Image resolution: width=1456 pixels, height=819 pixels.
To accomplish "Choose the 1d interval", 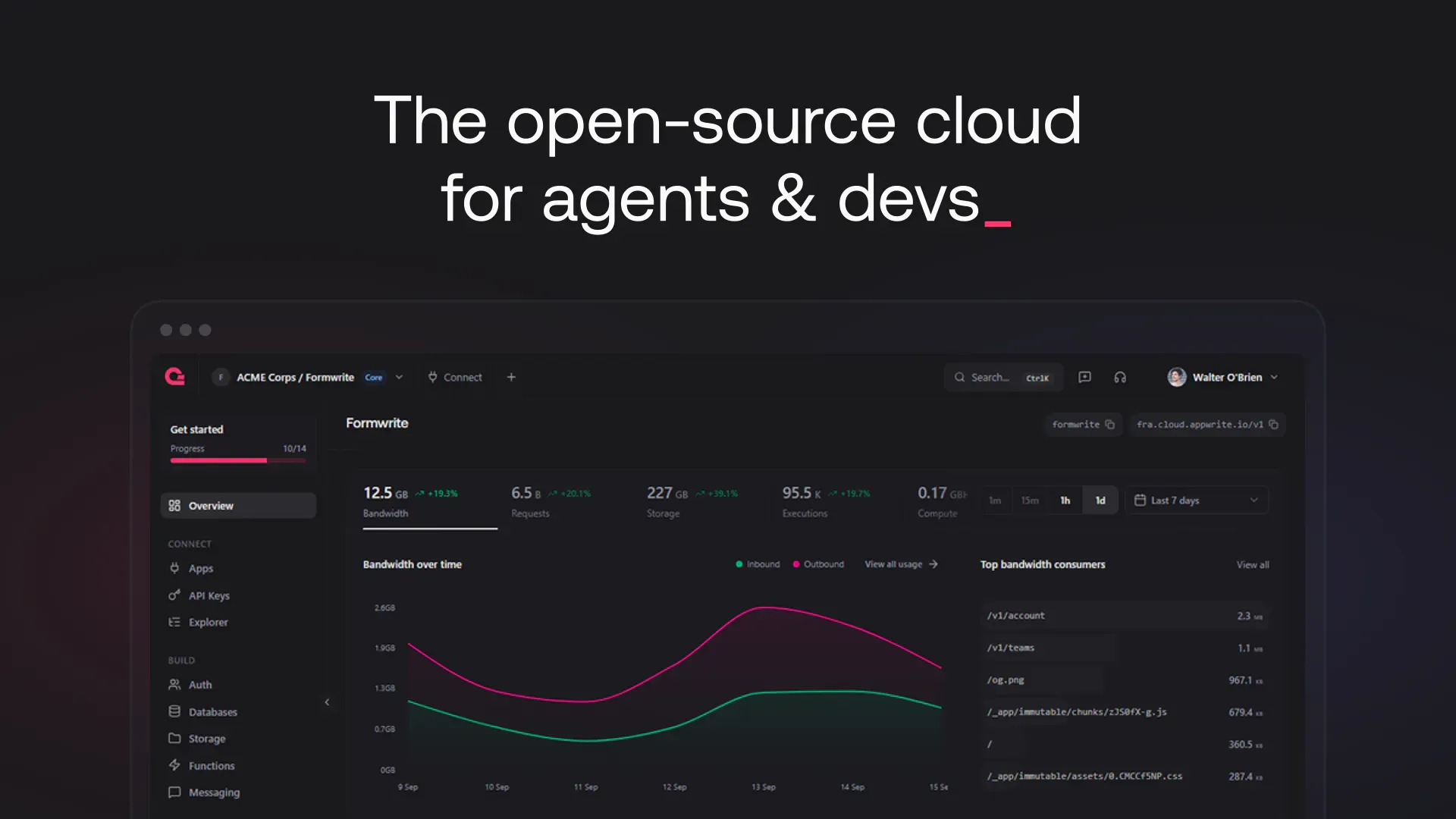I will [x=1100, y=500].
